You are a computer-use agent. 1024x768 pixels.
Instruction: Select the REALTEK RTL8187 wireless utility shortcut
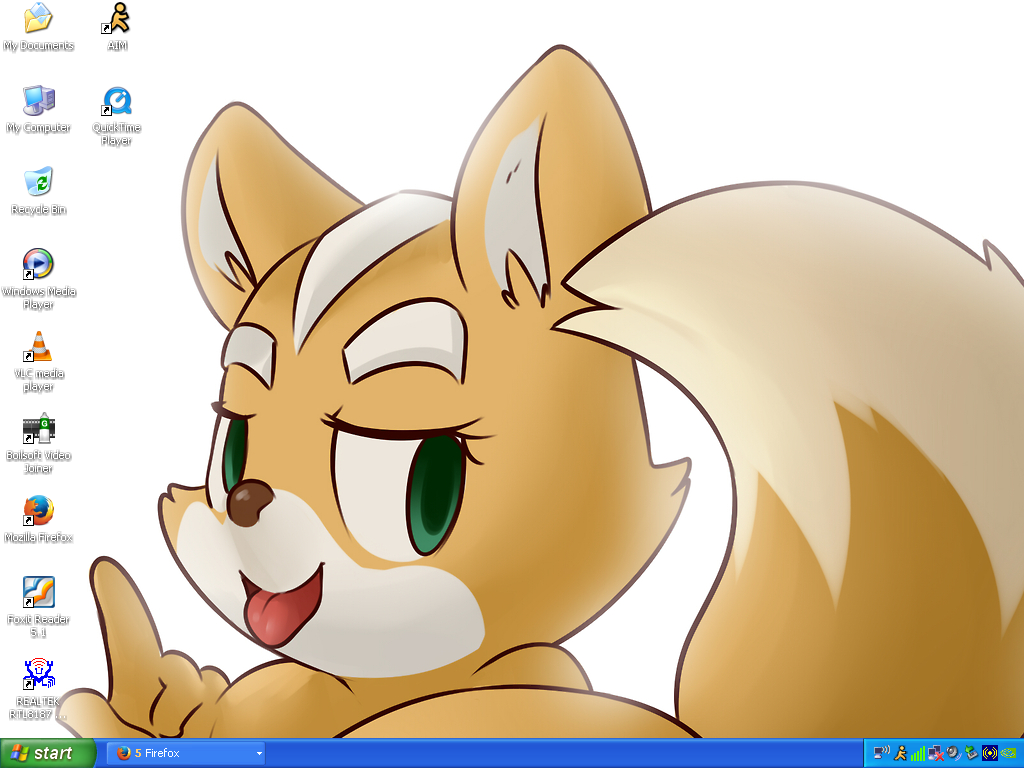click(x=38, y=675)
